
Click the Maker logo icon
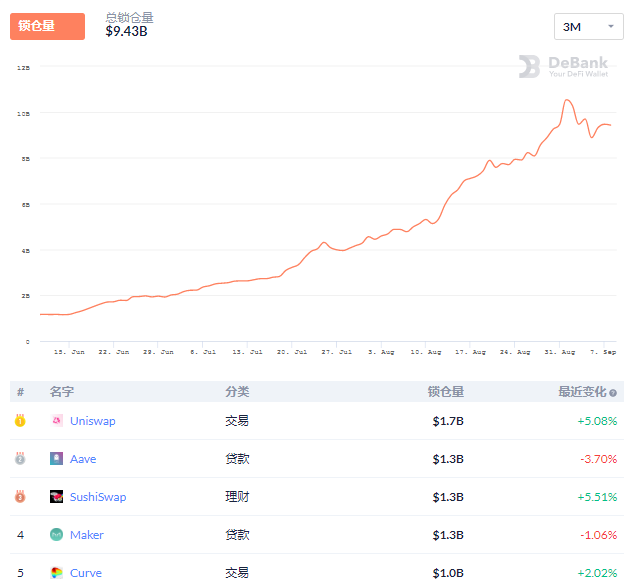click(x=56, y=535)
